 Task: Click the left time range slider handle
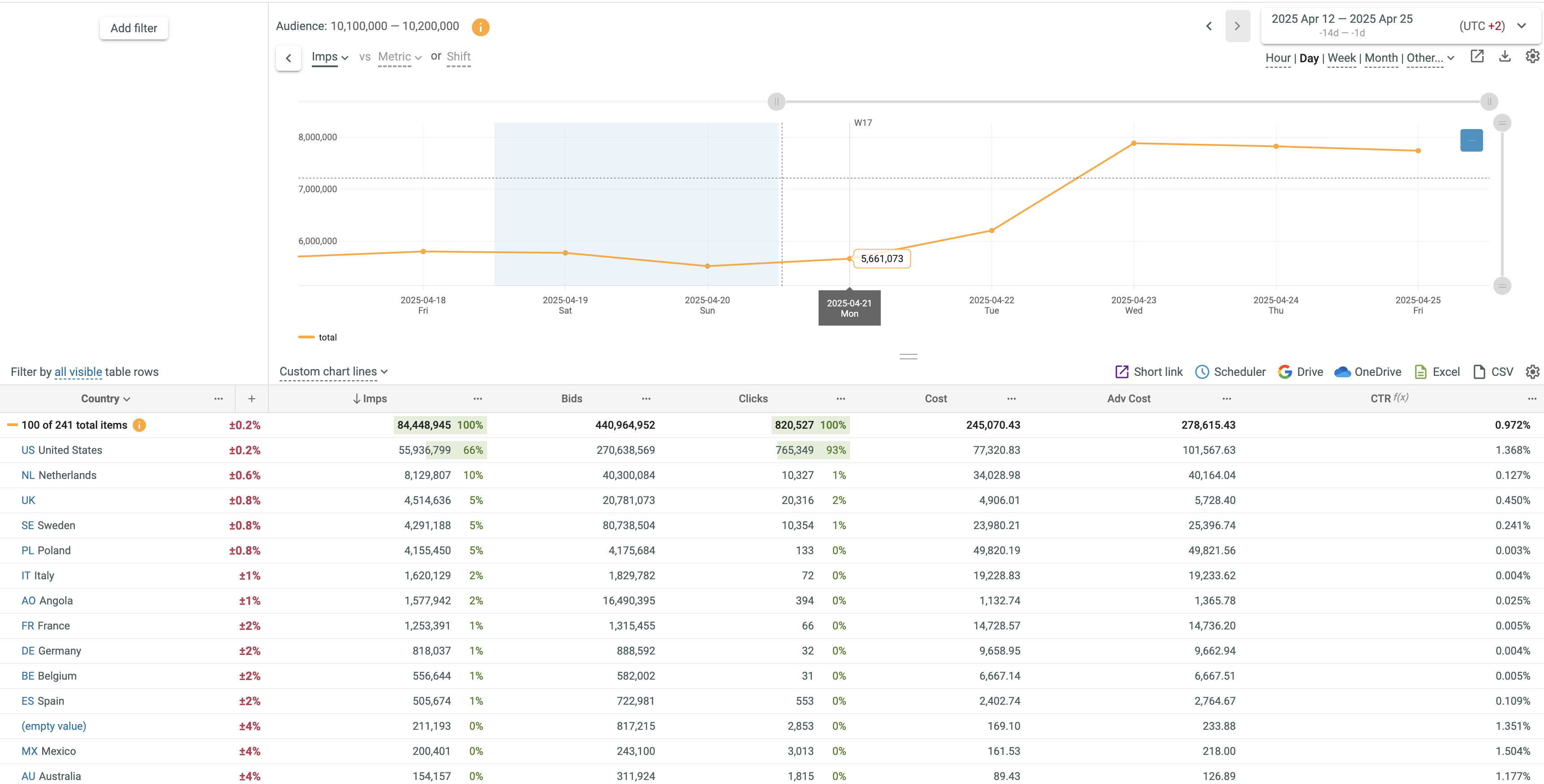click(776, 101)
